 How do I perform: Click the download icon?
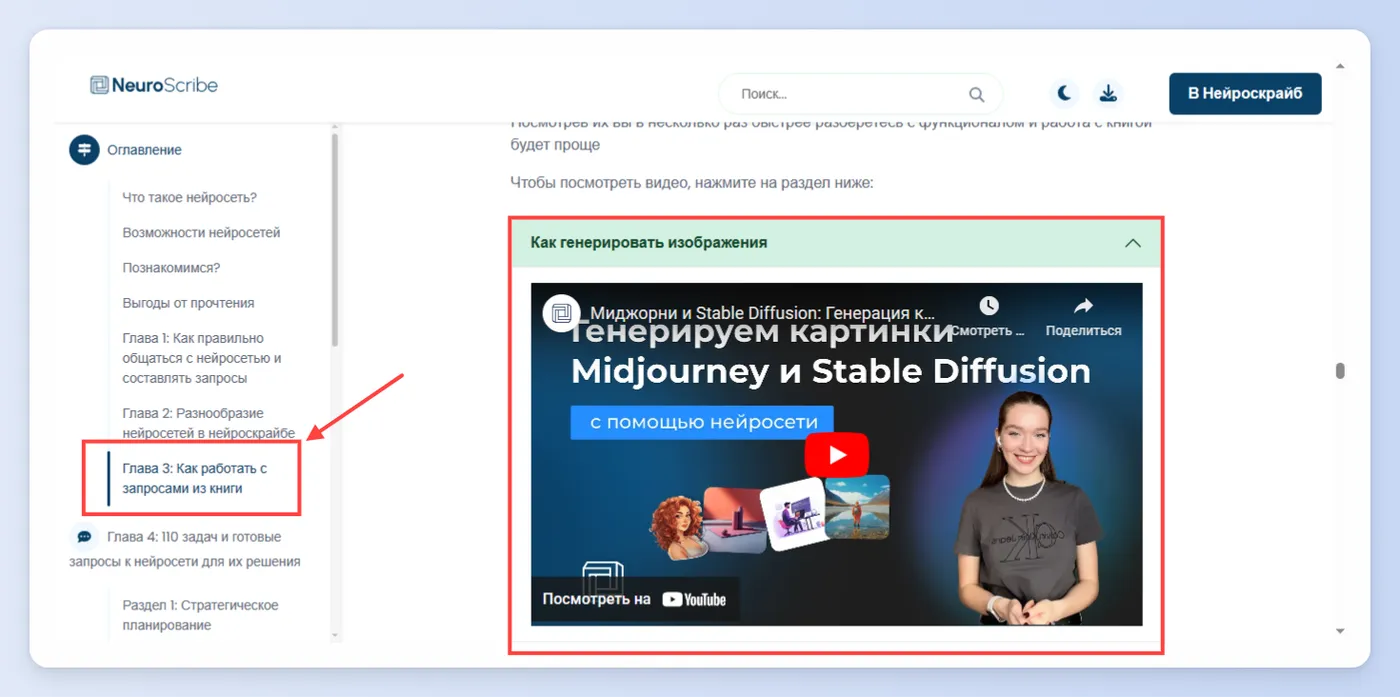(1108, 93)
